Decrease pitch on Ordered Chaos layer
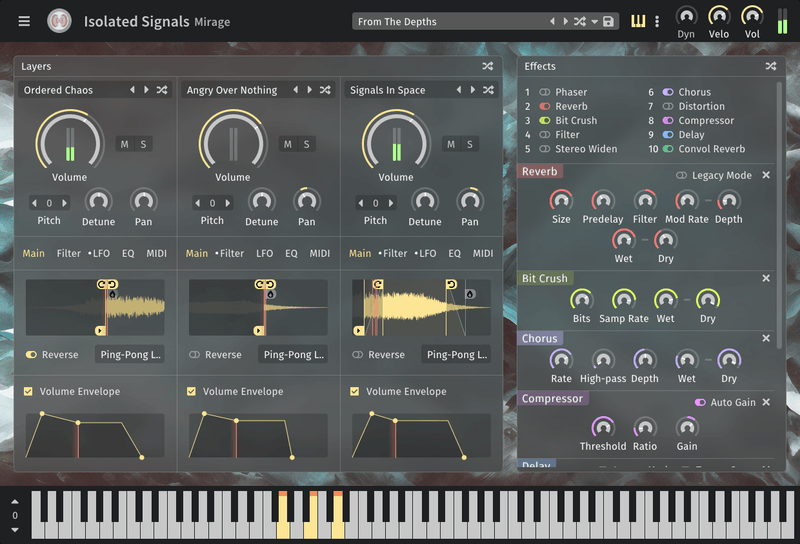 pos(34,203)
